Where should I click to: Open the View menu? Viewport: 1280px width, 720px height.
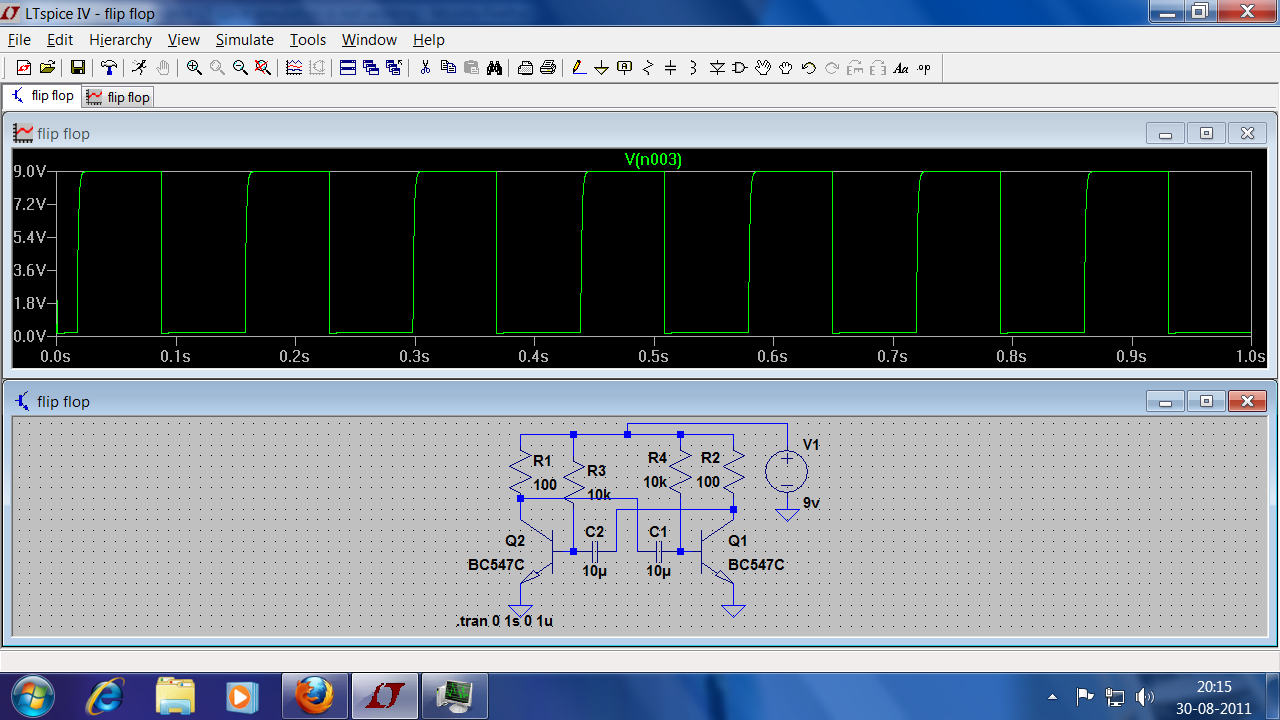click(x=184, y=40)
